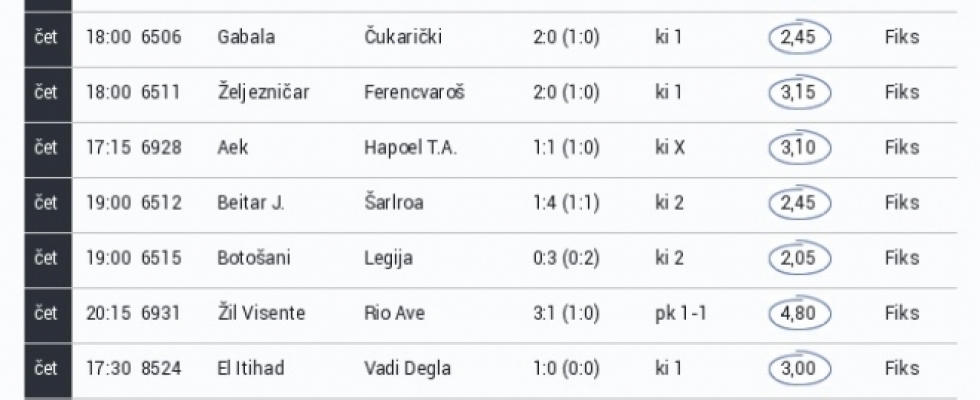
Task: Open the Gabala team name
Action: click(x=245, y=38)
